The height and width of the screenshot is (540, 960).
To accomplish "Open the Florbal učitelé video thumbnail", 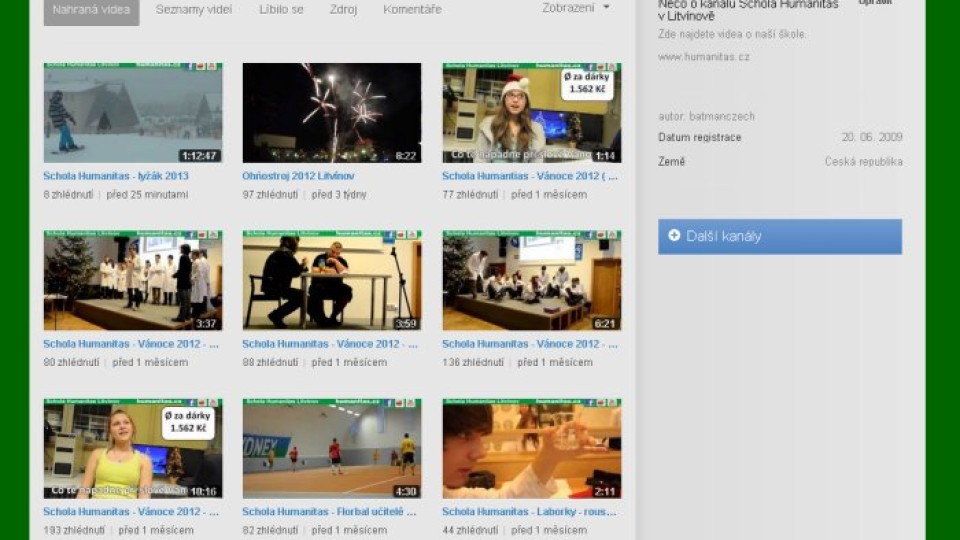I will tap(331, 449).
